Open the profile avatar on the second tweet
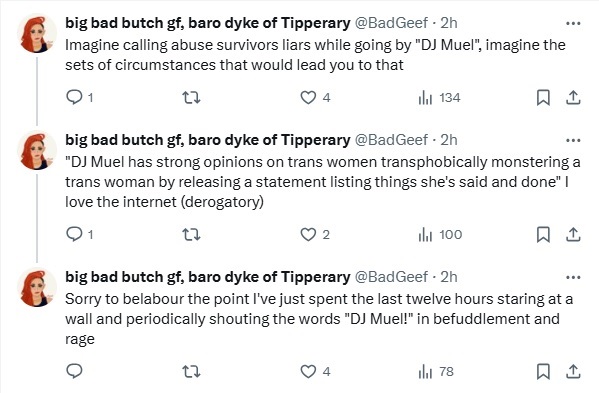The height and width of the screenshot is (393, 599). coord(37,150)
